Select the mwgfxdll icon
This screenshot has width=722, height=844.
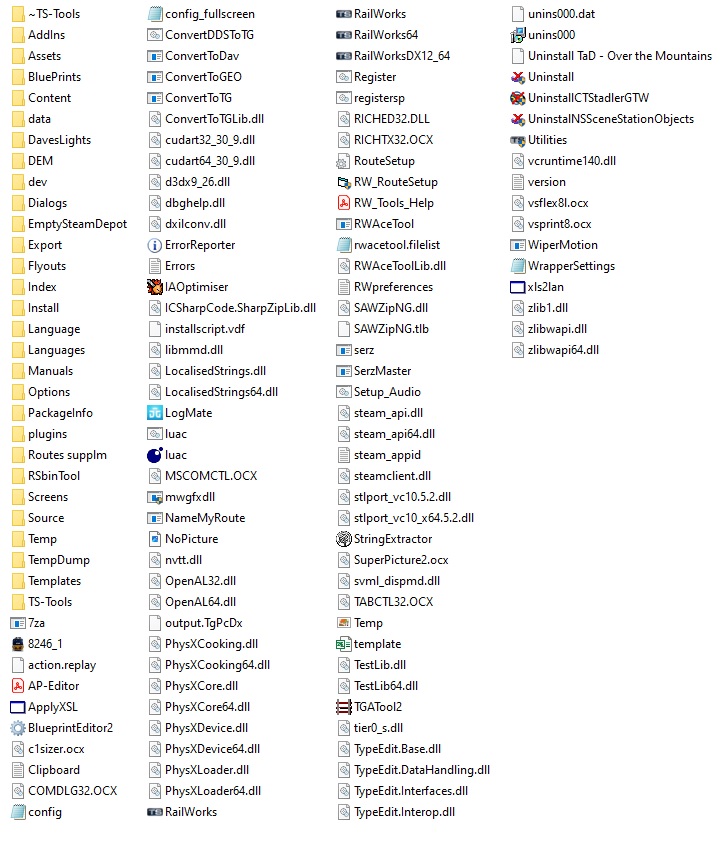(155, 497)
